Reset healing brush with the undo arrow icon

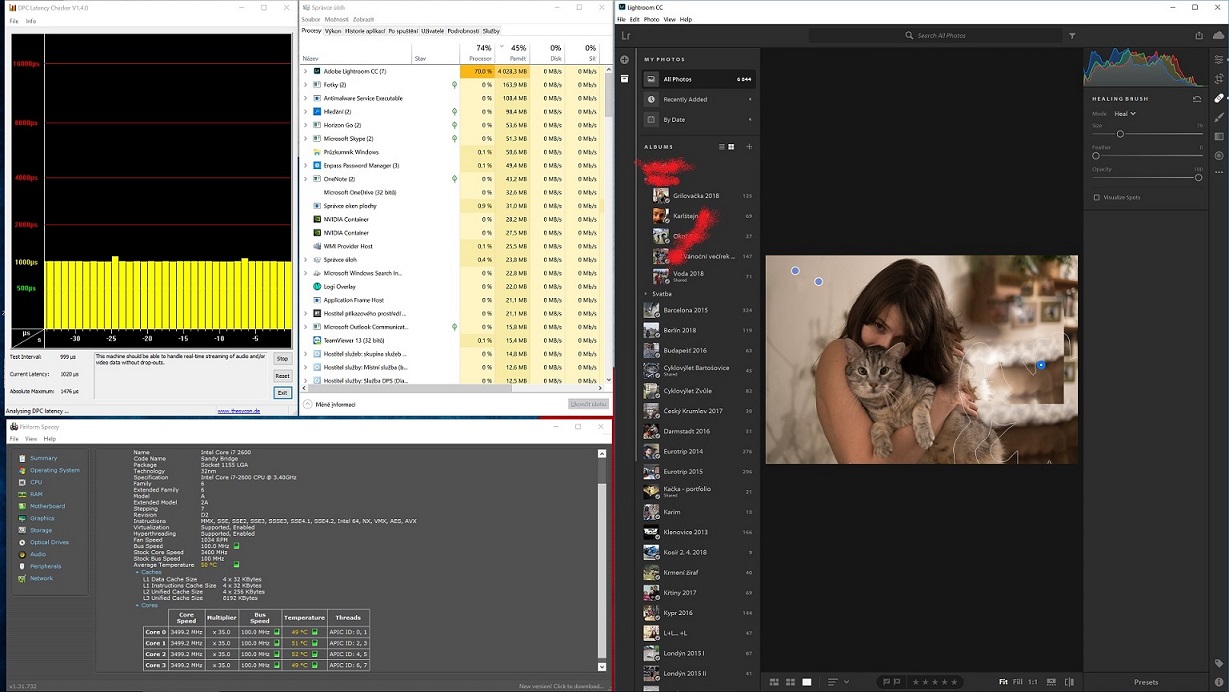tap(1197, 99)
